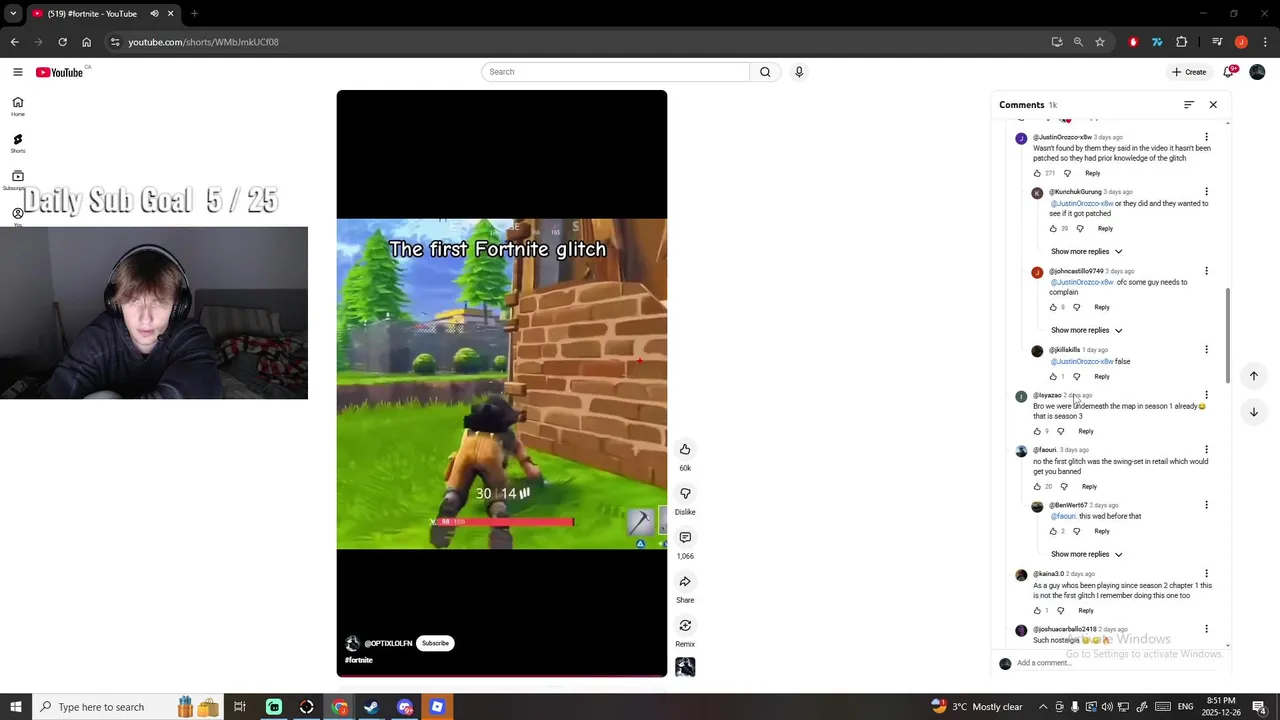Expand Show more replies under KunchukGurung

tap(1086, 251)
